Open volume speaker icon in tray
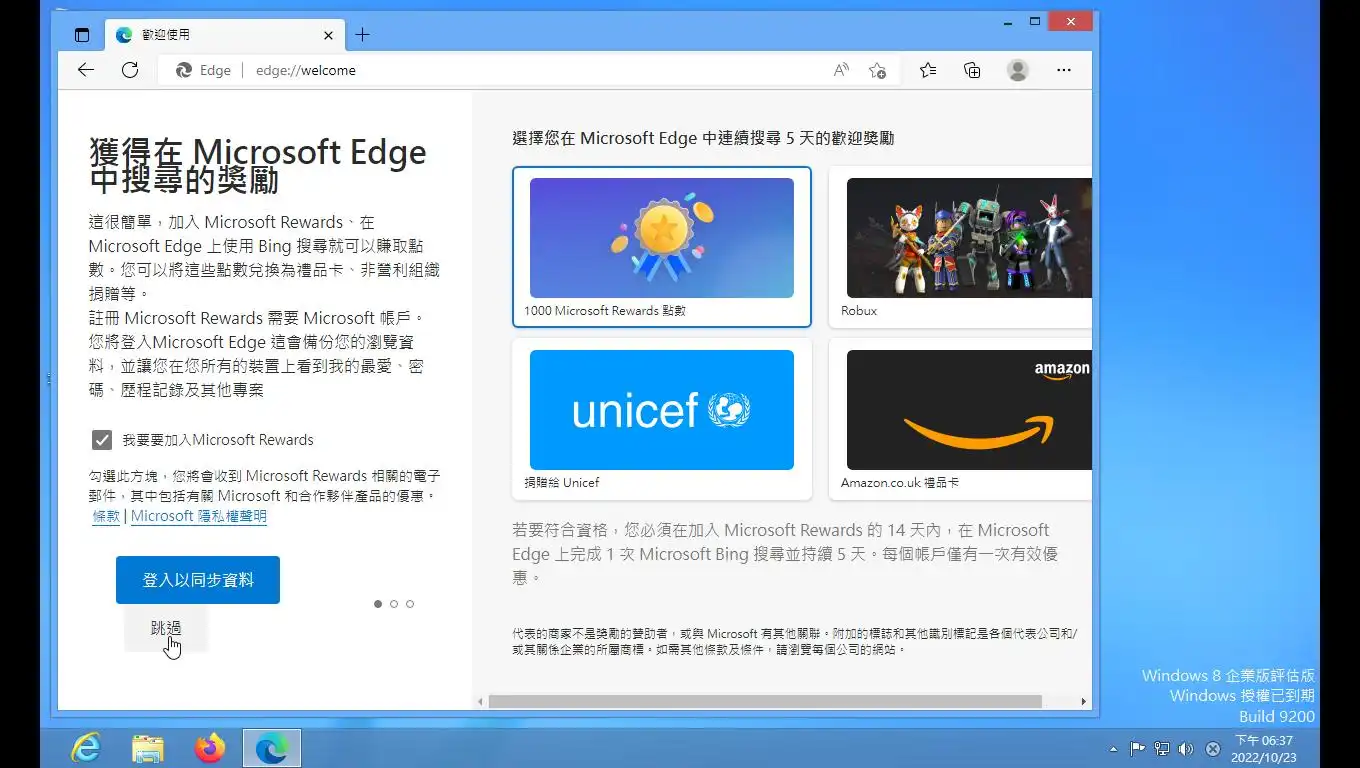The width and height of the screenshot is (1360, 768). coord(1186,748)
